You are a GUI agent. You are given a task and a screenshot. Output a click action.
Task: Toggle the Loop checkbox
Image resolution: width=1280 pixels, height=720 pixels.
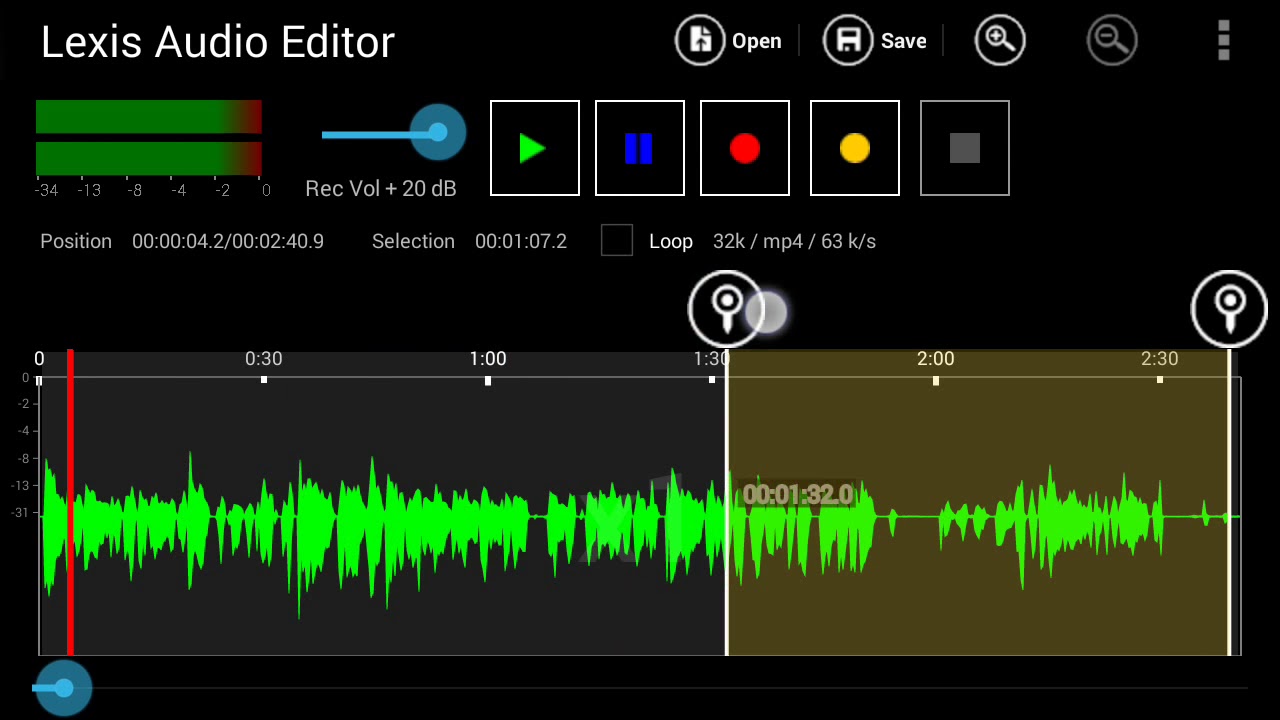click(x=617, y=241)
